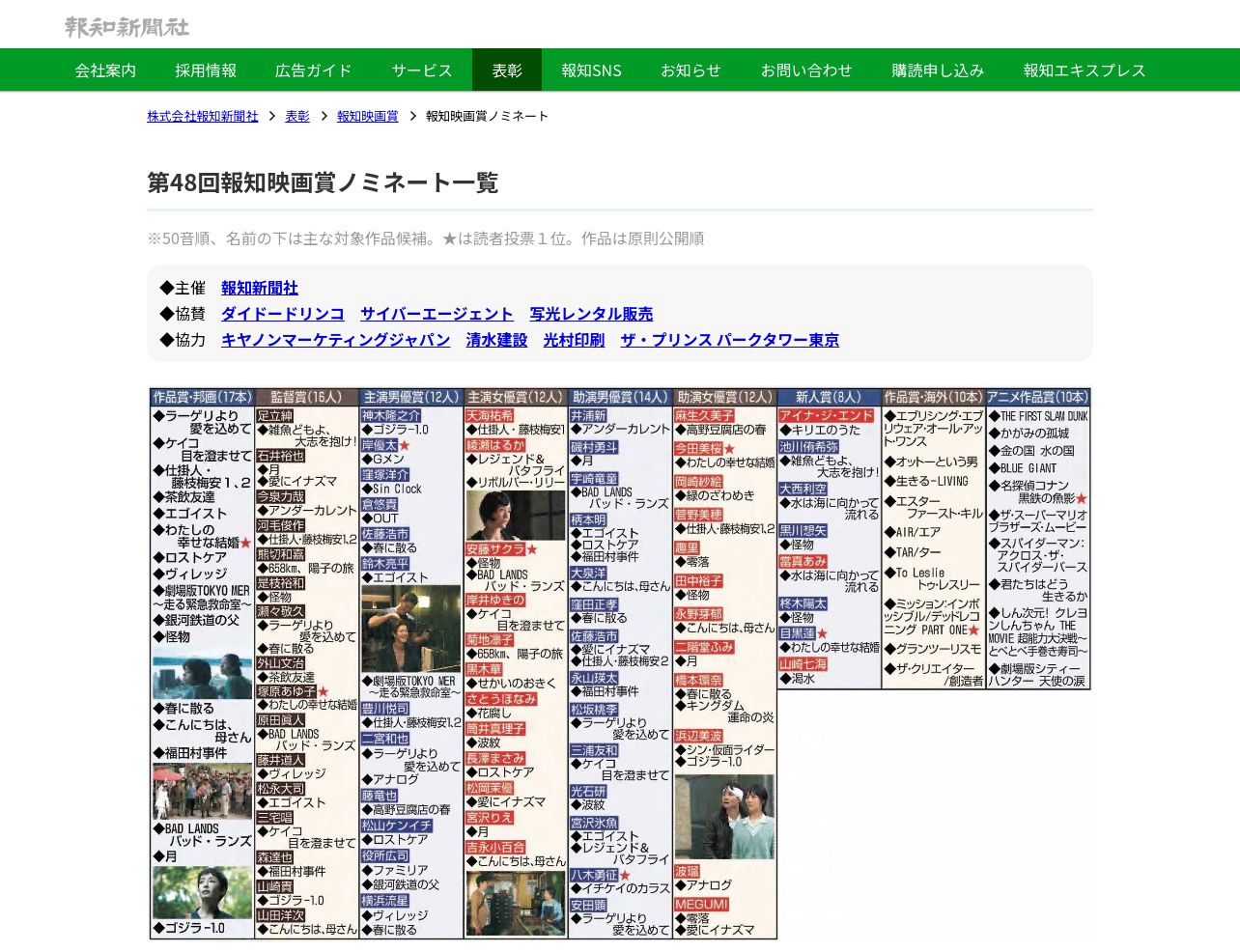The image size is (1240, 952).
Task: Open 報知エキスプレス in the navigation bar
Action: [x=1085, y=70]
